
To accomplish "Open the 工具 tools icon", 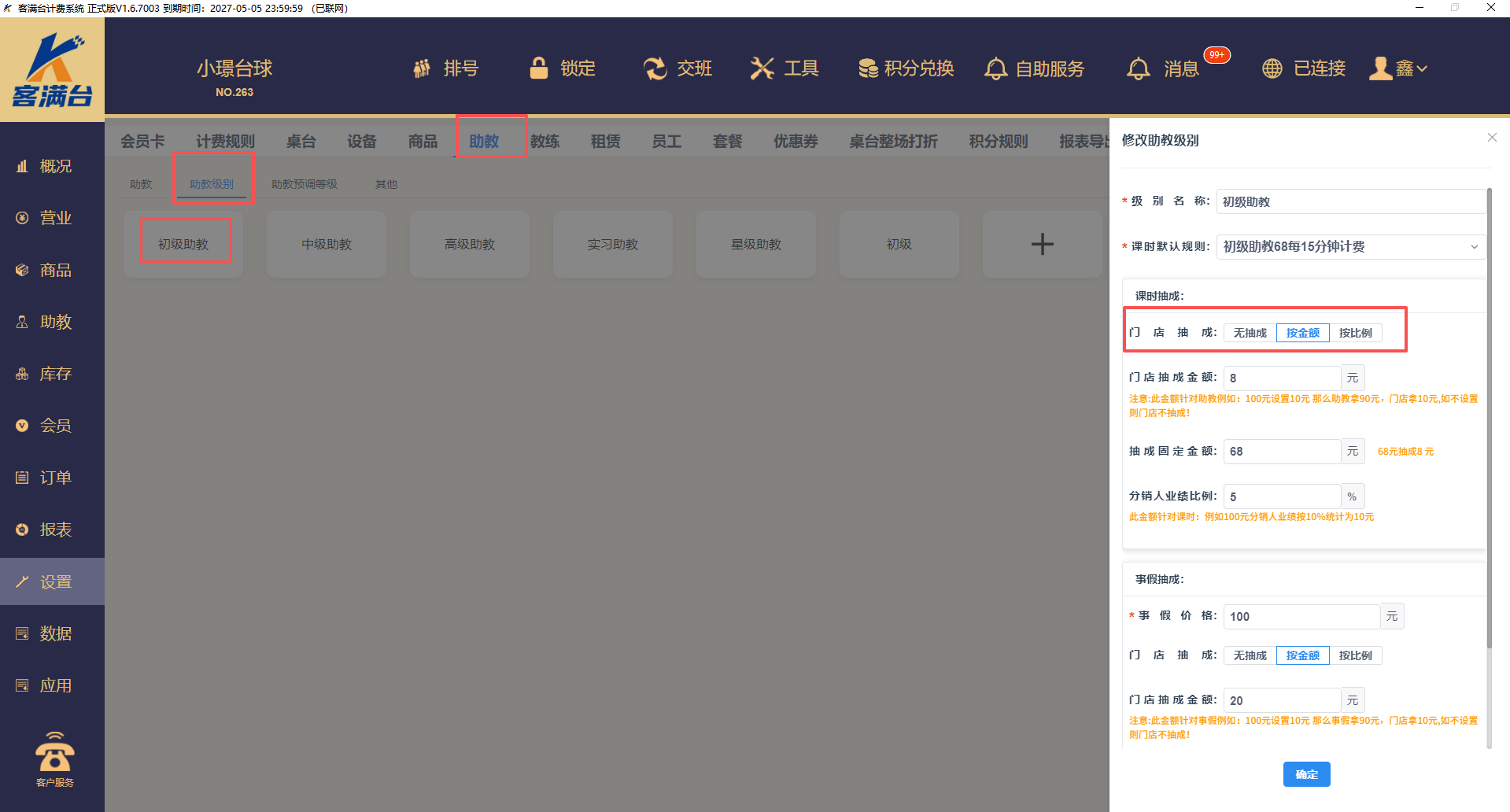I will click(762, 68).
